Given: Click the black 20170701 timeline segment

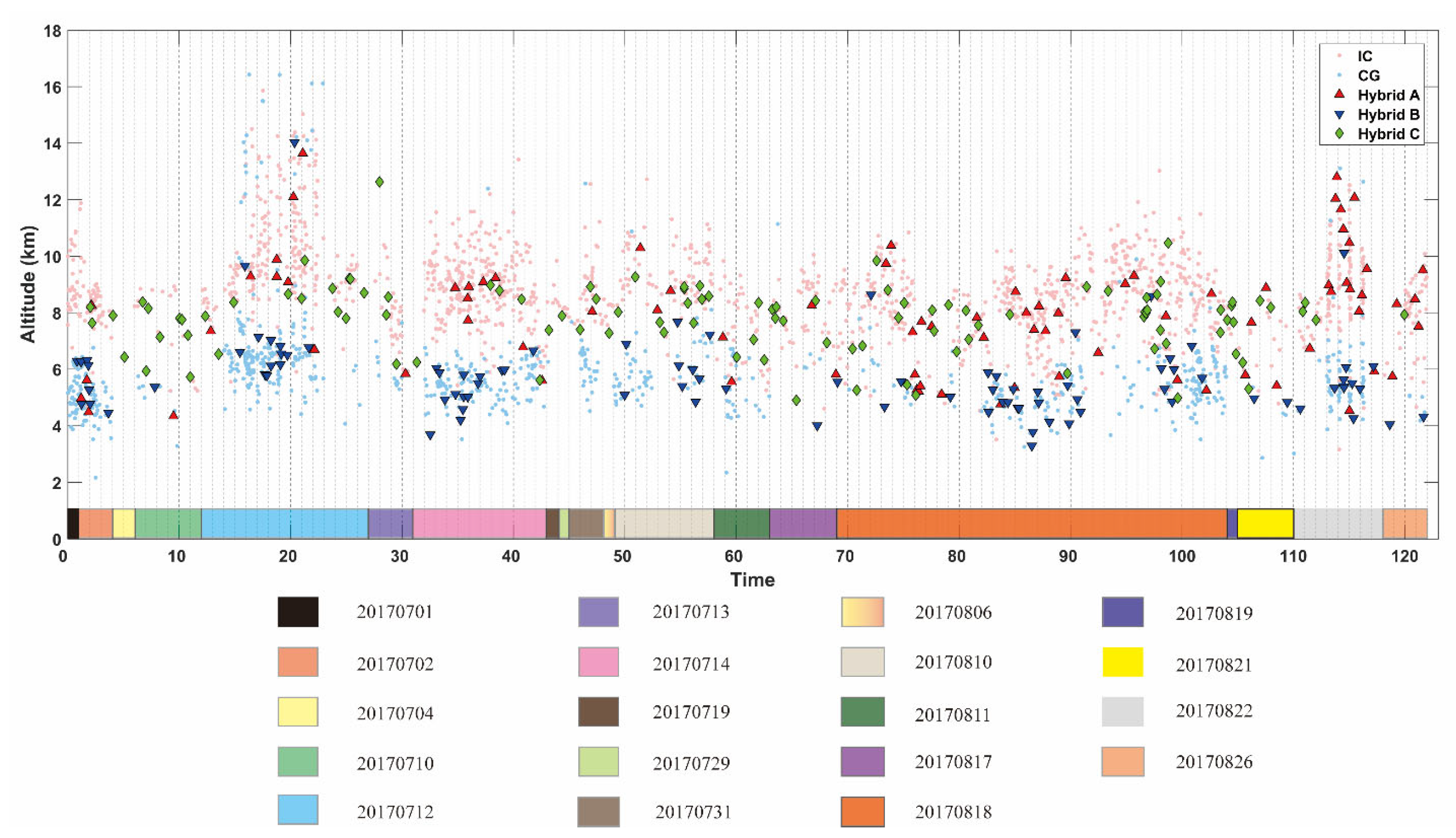Looking at the screenshot, I should pos(73,524).
